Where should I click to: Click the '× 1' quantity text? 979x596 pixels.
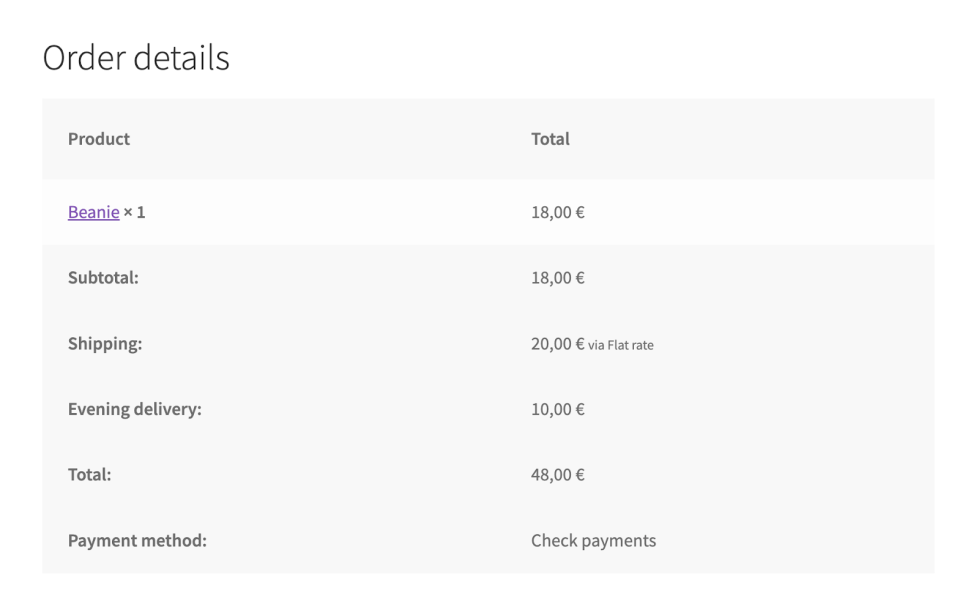pyautogui.click(x=134, y=212)
